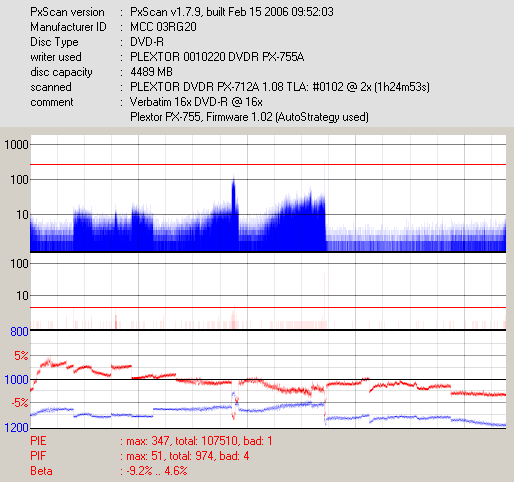Click the blue 800 axis label
The image size is (514, 482).
click(19, 332)
